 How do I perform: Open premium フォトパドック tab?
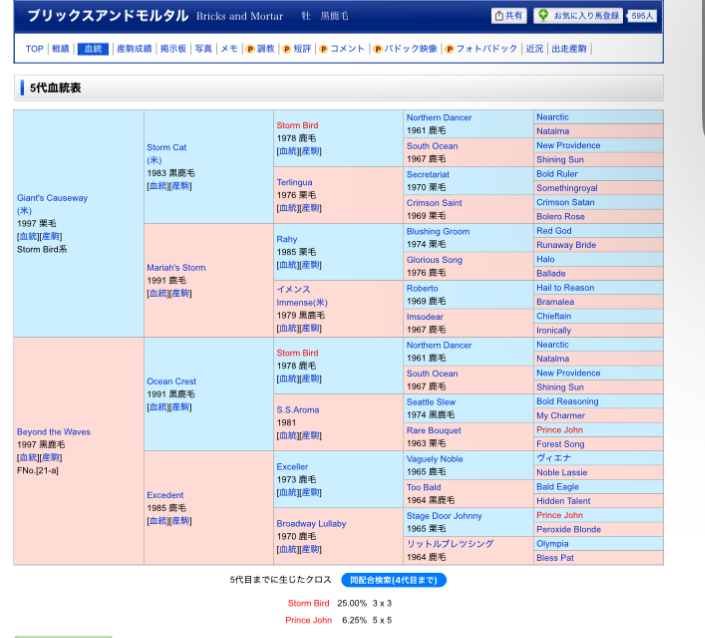(481, 49)
